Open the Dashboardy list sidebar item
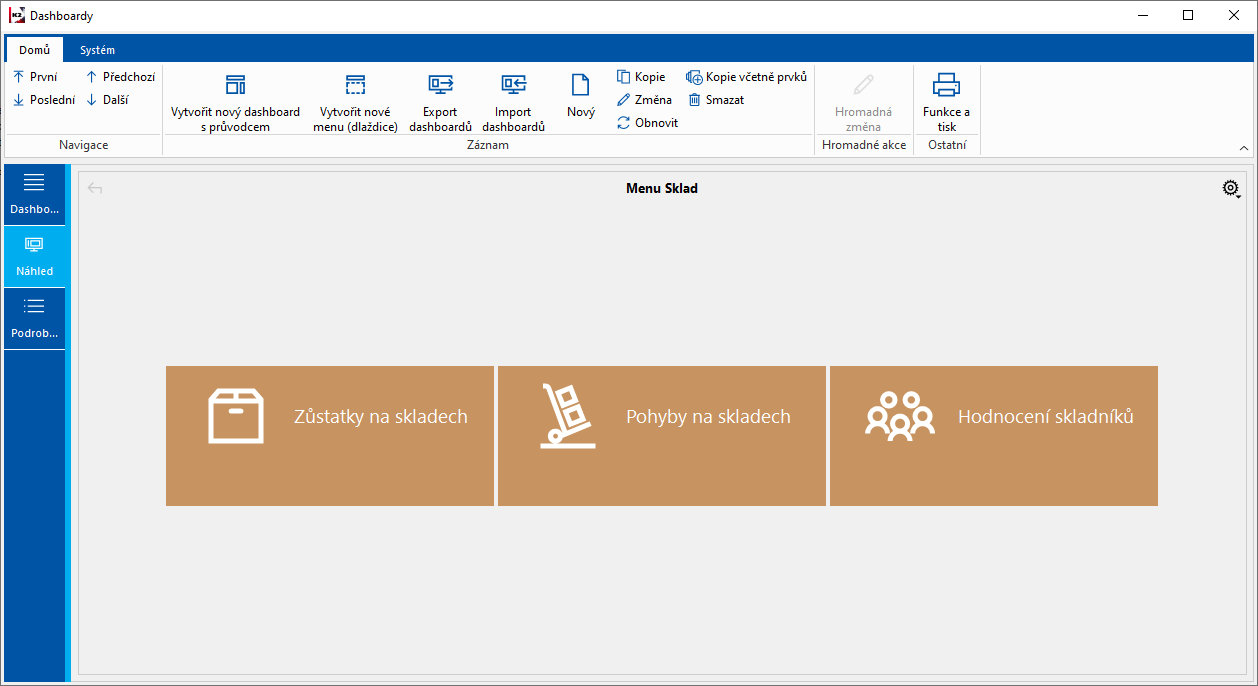The width and height of the screenshot is (1258, 686). pyautogui.click(x=35, y=195)
